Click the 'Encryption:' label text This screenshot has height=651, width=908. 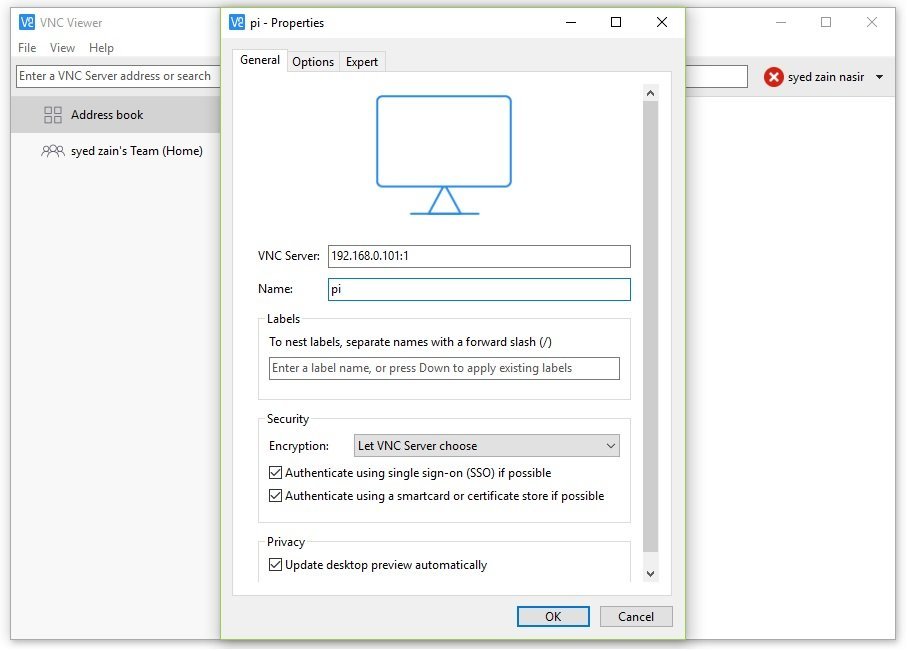pos(299,447)
